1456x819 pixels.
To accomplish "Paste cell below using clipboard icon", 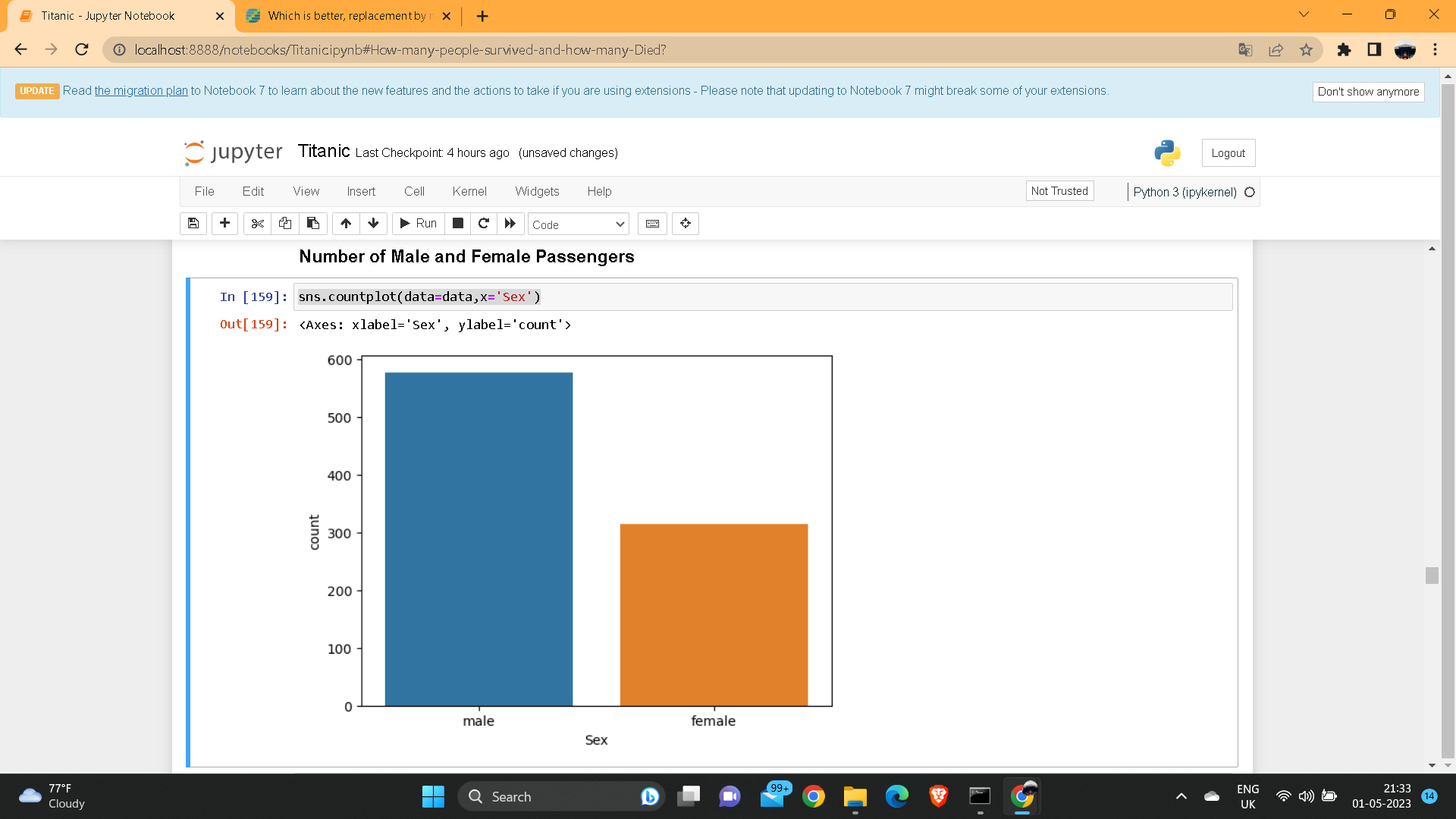I will pyautogui.click(x=312, y=223).
